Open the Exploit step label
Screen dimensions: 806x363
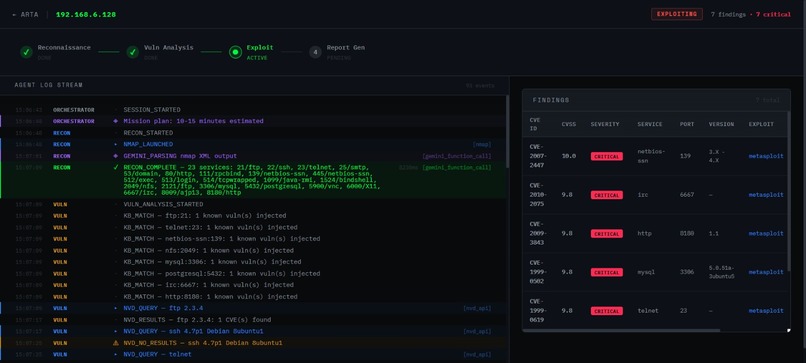point(260,47)
